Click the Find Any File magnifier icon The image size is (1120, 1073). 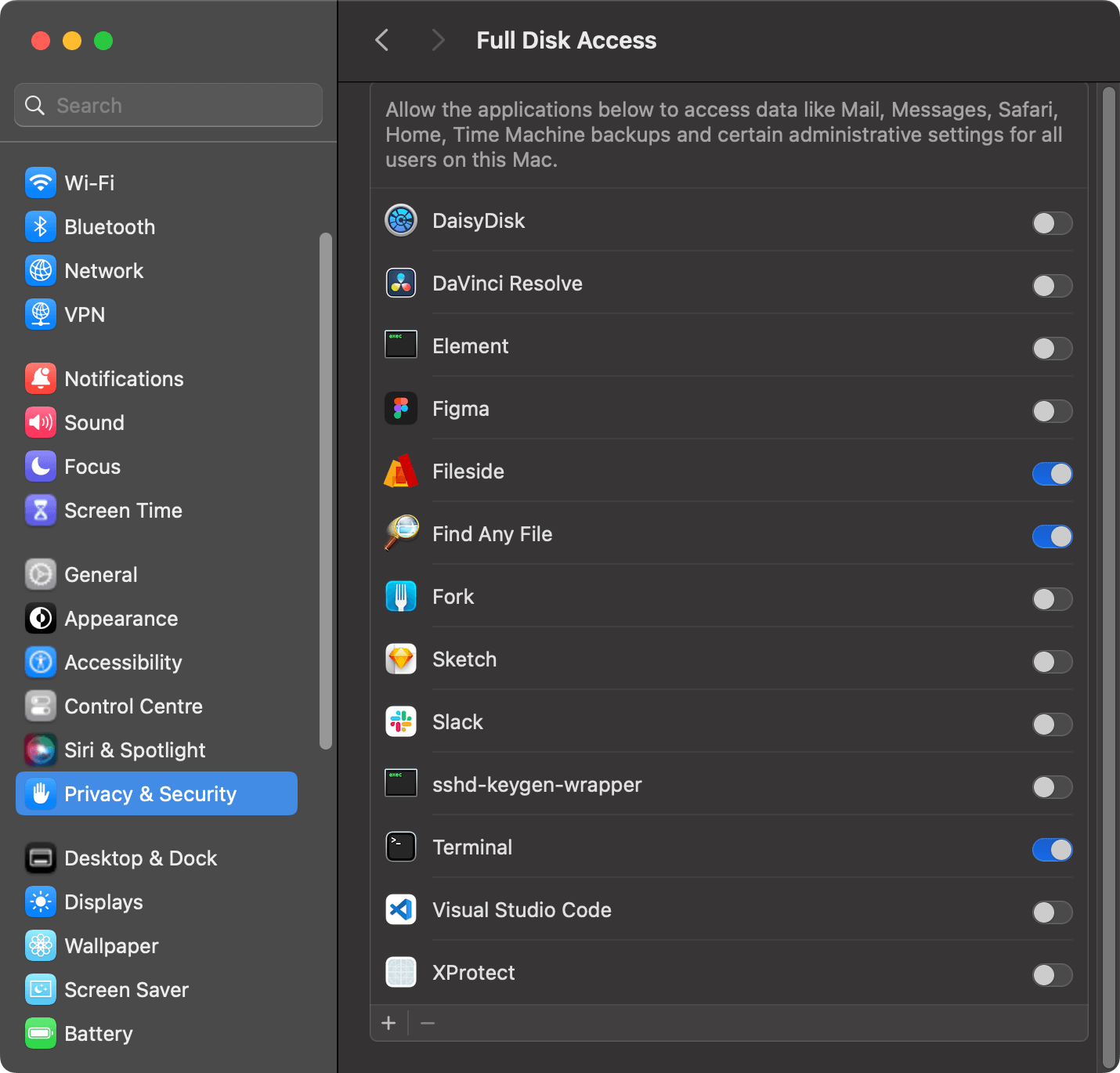tap(400, 533)
